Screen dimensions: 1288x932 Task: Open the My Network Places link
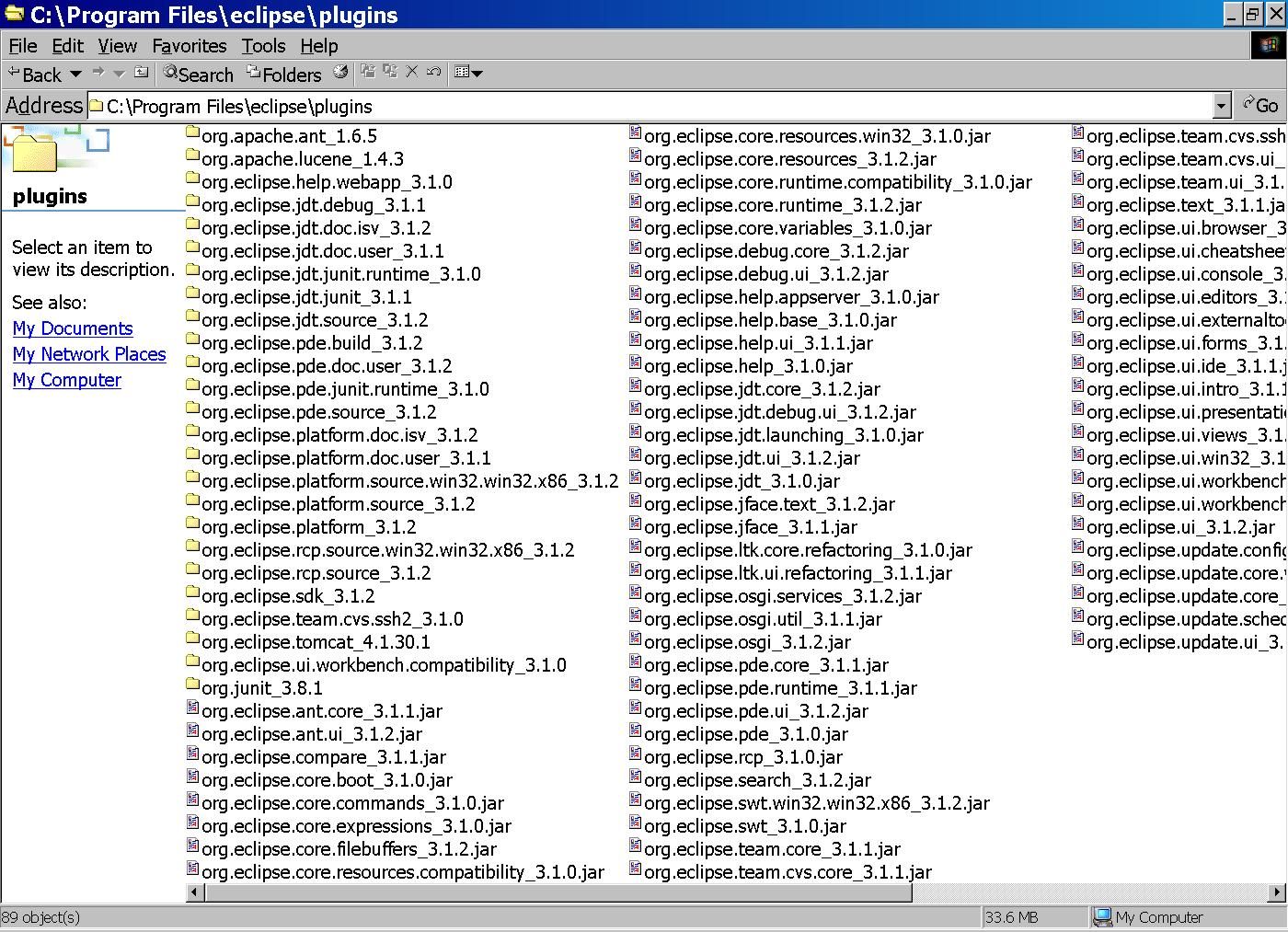point(89,354)
